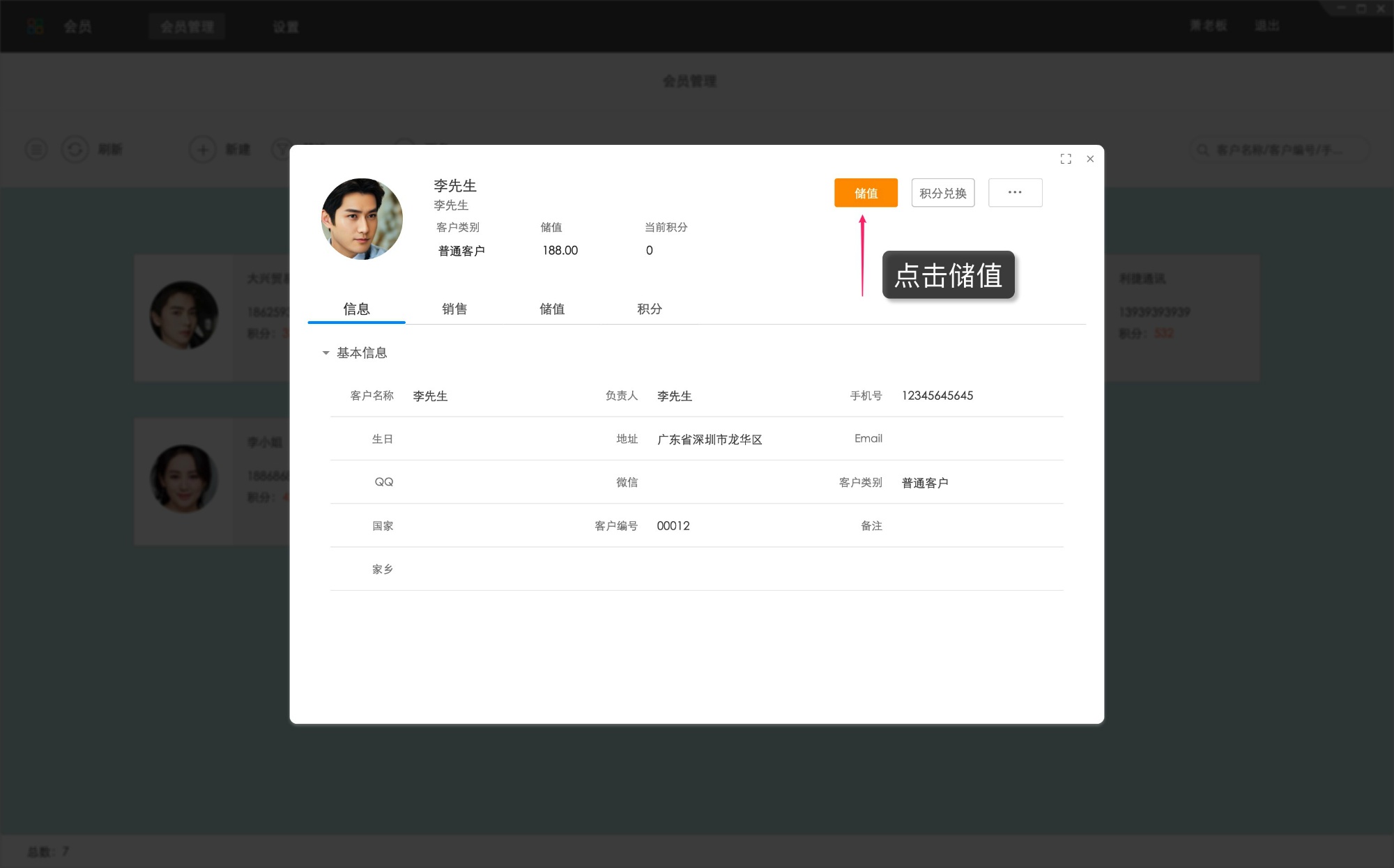
Task: Collapse the 基本信息 section
Action: (x=325, y=353)
